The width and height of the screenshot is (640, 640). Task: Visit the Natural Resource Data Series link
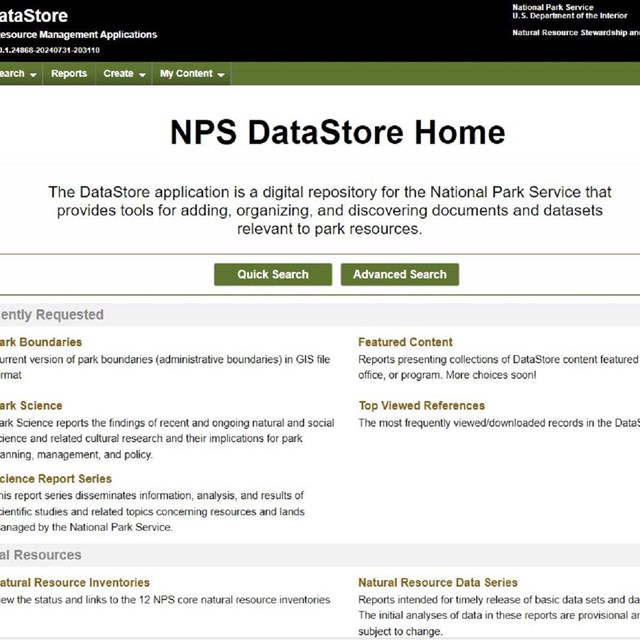click(x=438, y=582)
